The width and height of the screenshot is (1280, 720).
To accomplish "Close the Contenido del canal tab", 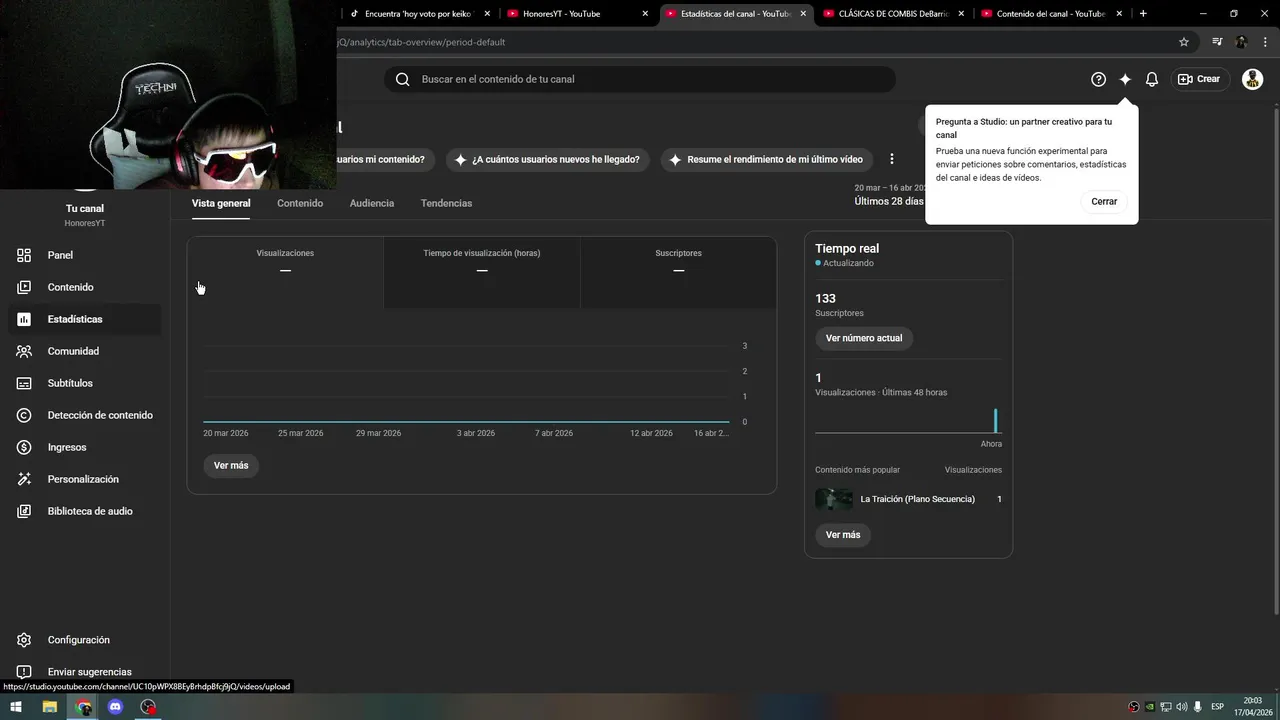I will click(1119, 14).
